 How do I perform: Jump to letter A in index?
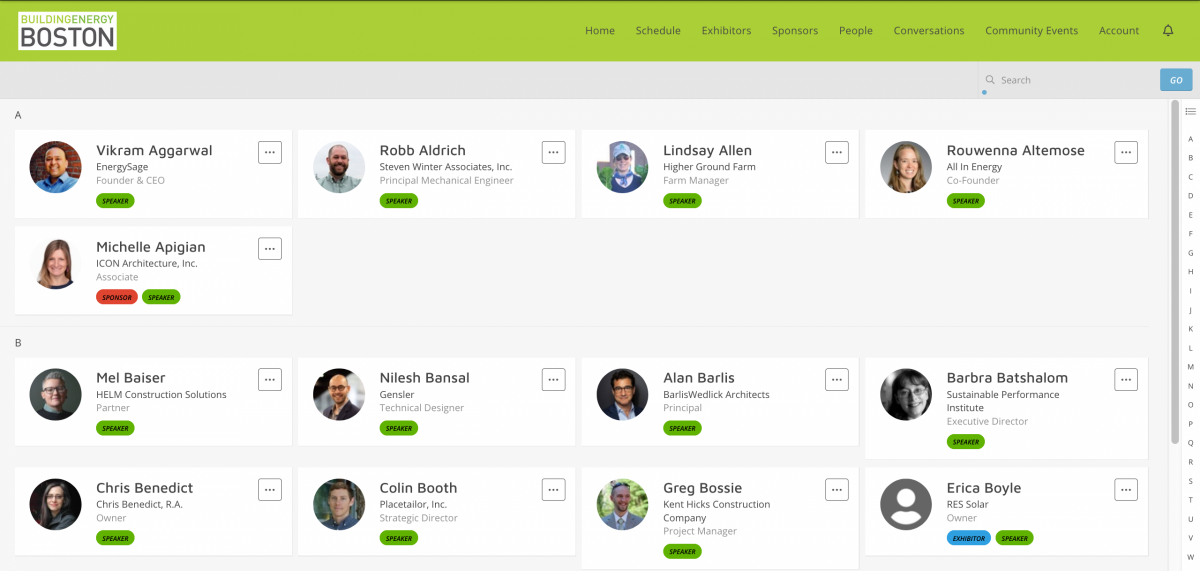(1190, 139)
